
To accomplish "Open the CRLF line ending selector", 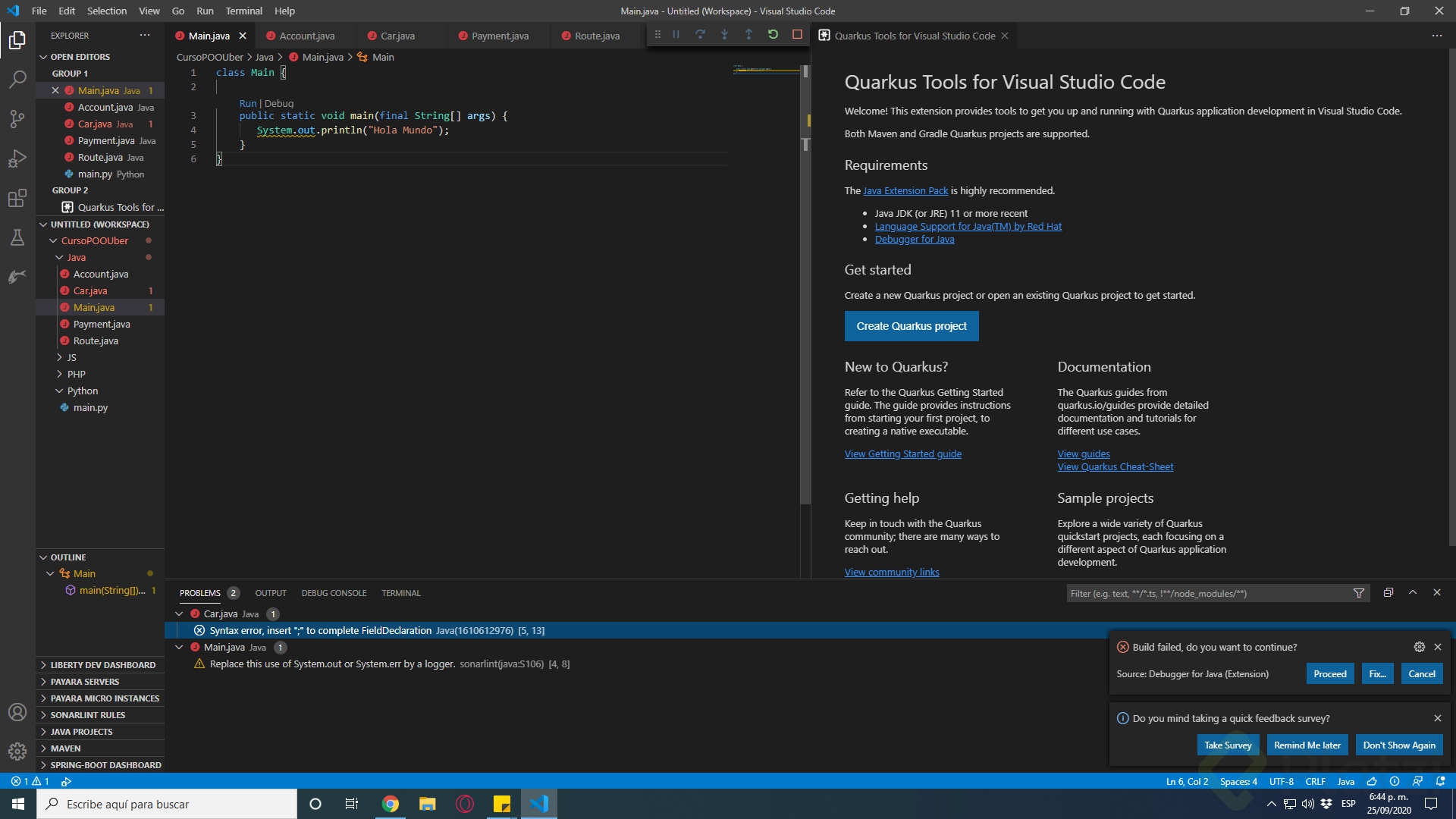I will [x=1315, y=781].
